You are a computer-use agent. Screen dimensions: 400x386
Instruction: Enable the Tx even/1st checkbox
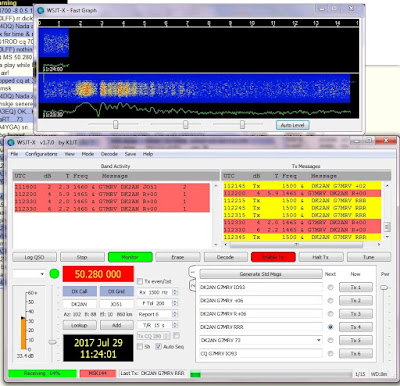[140, 281]
